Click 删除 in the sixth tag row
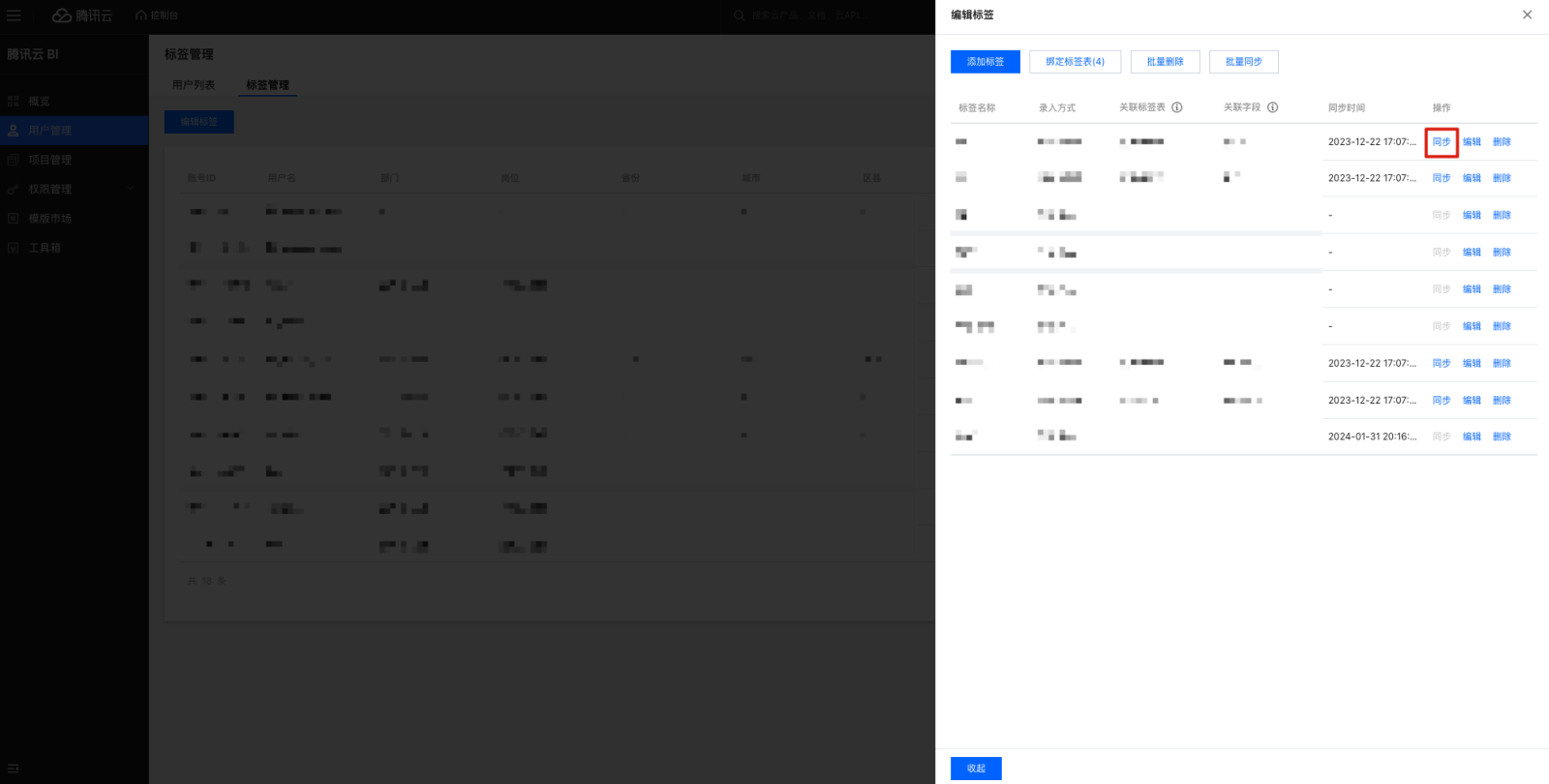Screen dimensions: 1549x784 click(1502, 326)
